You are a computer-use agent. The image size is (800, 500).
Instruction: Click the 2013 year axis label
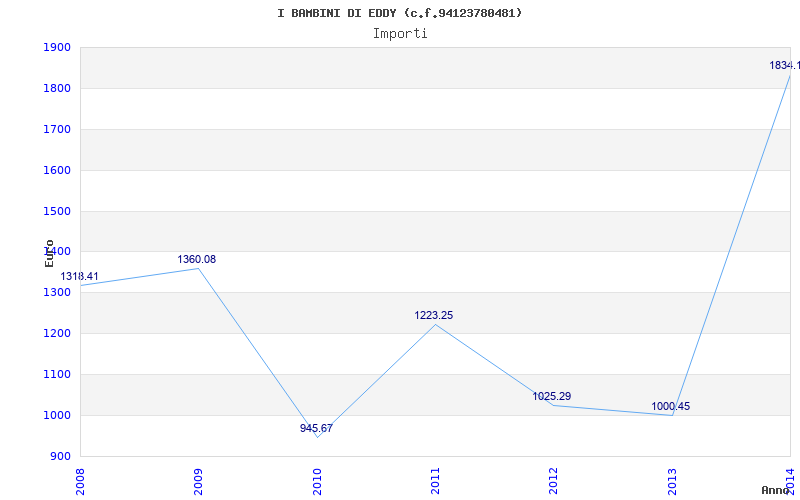pyautogui.click(x=672, y=481)
